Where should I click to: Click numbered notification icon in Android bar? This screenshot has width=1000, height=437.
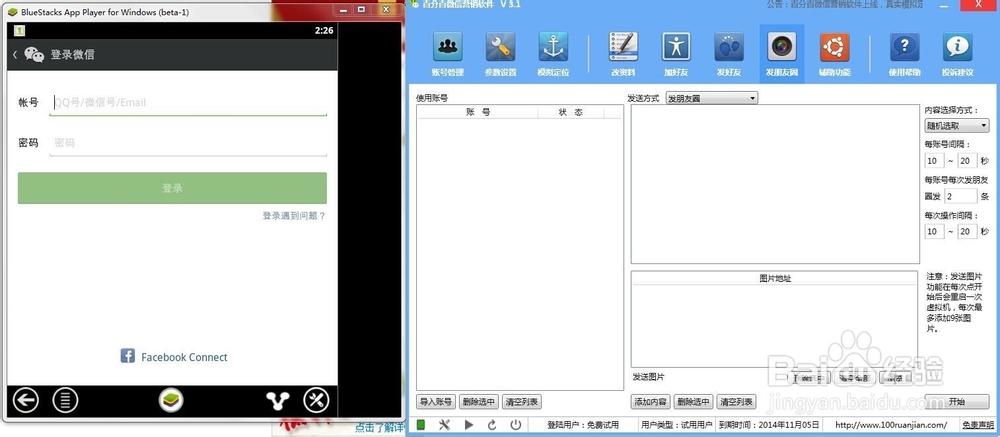point(19,30)
